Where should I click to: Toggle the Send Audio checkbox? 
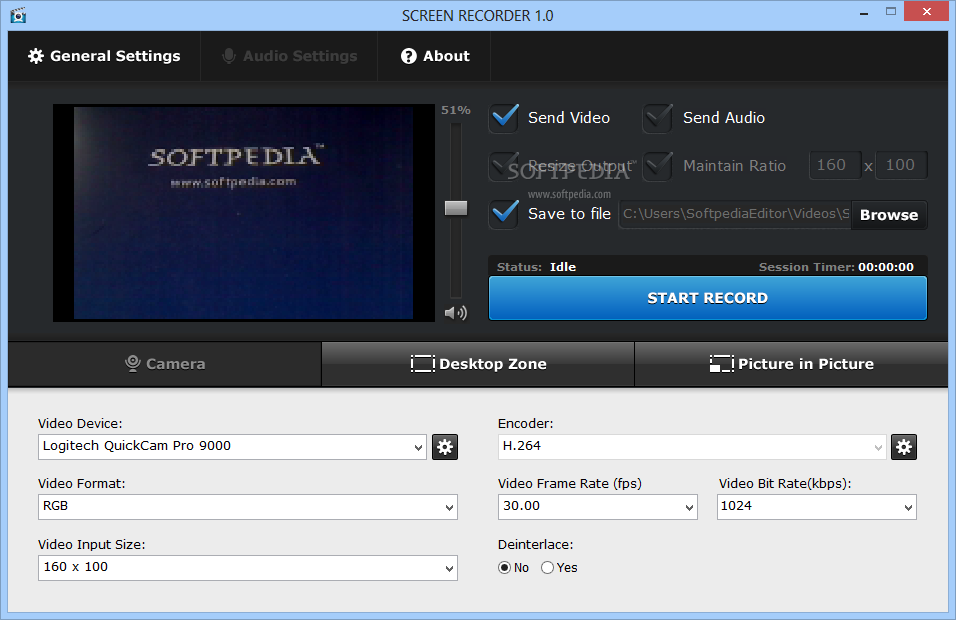pos(658,118)
